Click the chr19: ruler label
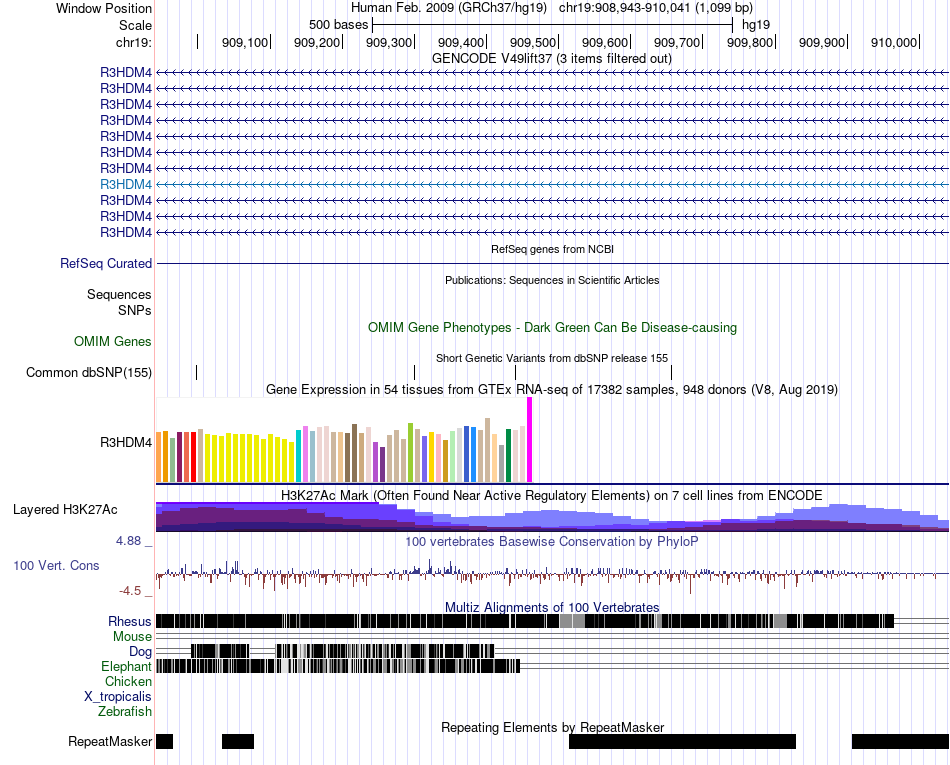950x765 pixels. pos(134,42)
